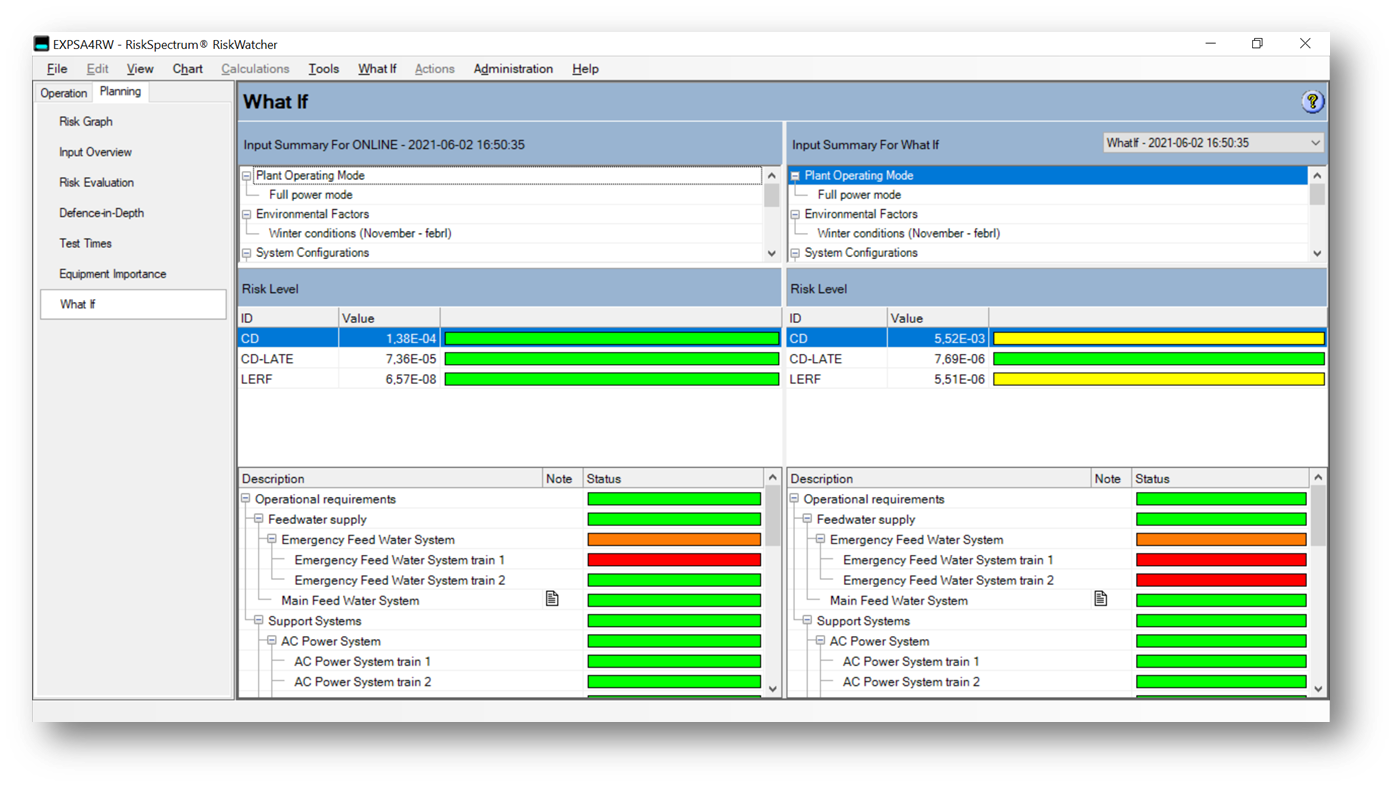Click the RiskWatcher app icon in title bar

(x=41, y=44)
